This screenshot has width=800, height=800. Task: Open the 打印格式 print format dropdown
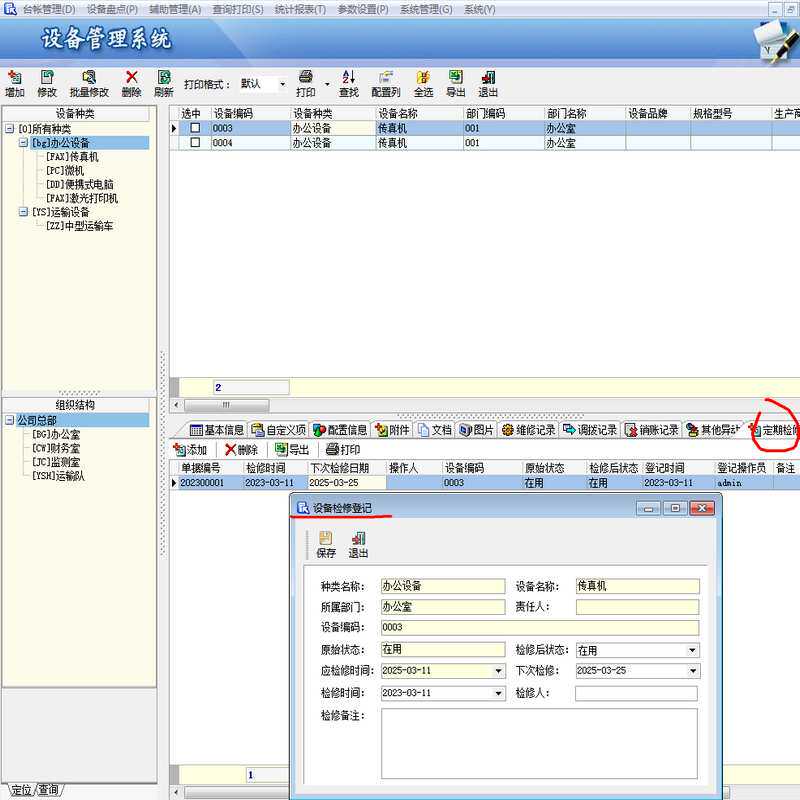tap(283, 84)
